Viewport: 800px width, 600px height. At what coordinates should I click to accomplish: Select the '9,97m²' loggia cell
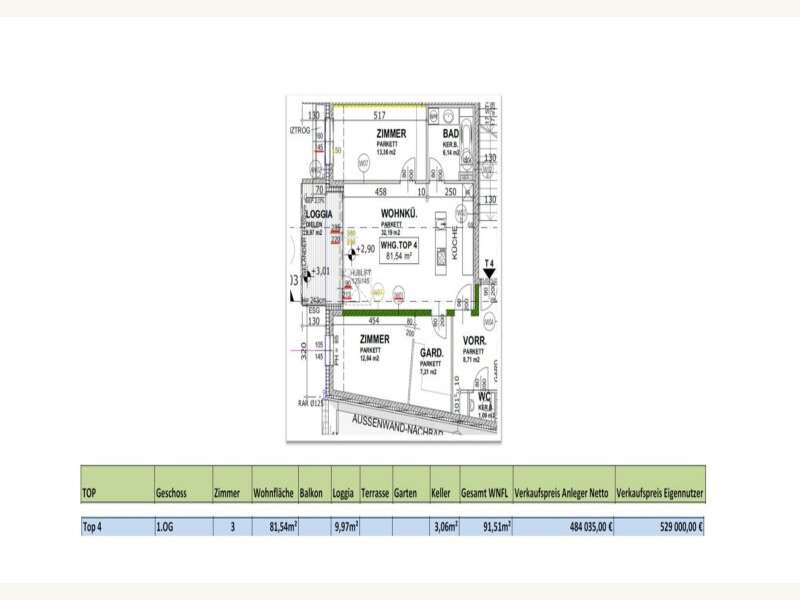point(345,527)
